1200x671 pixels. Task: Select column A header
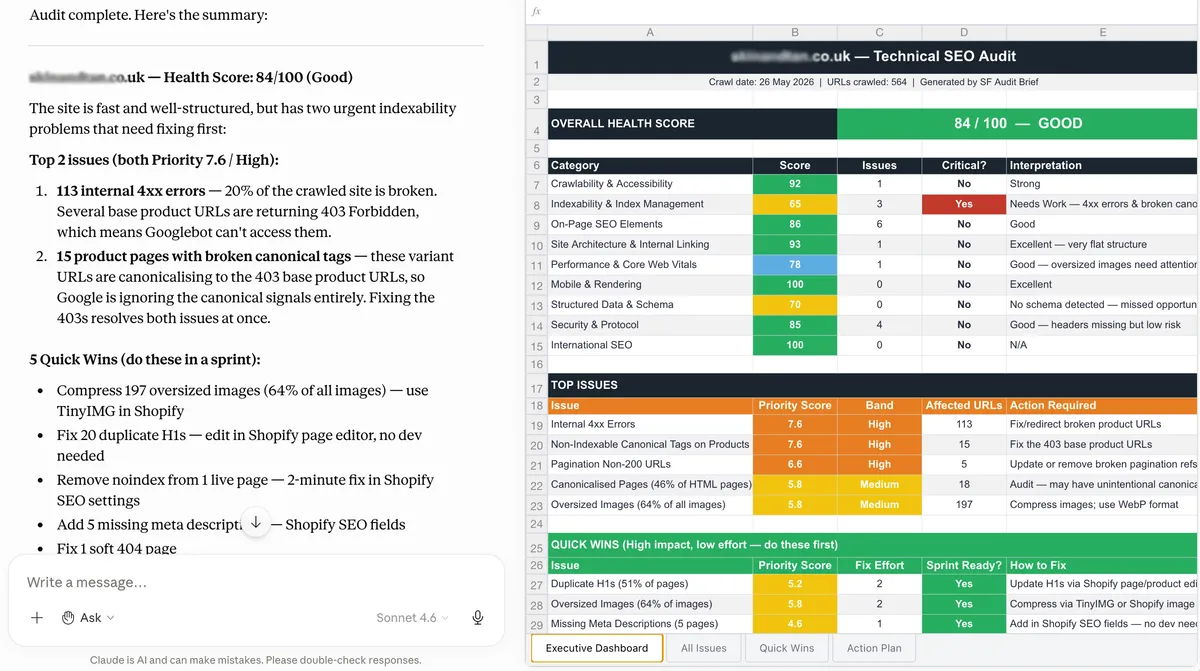pyautogui.click(x=650, y=32)
